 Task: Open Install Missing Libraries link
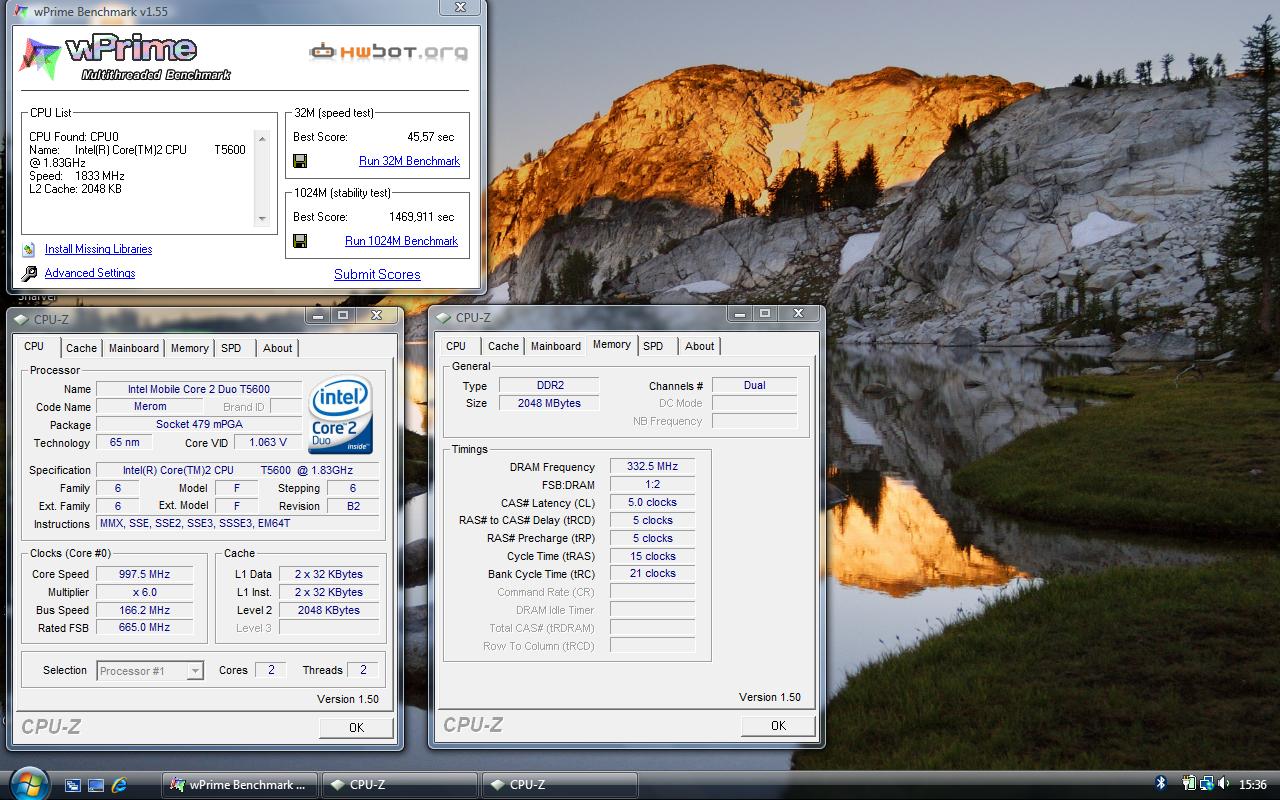coord(98,249)
